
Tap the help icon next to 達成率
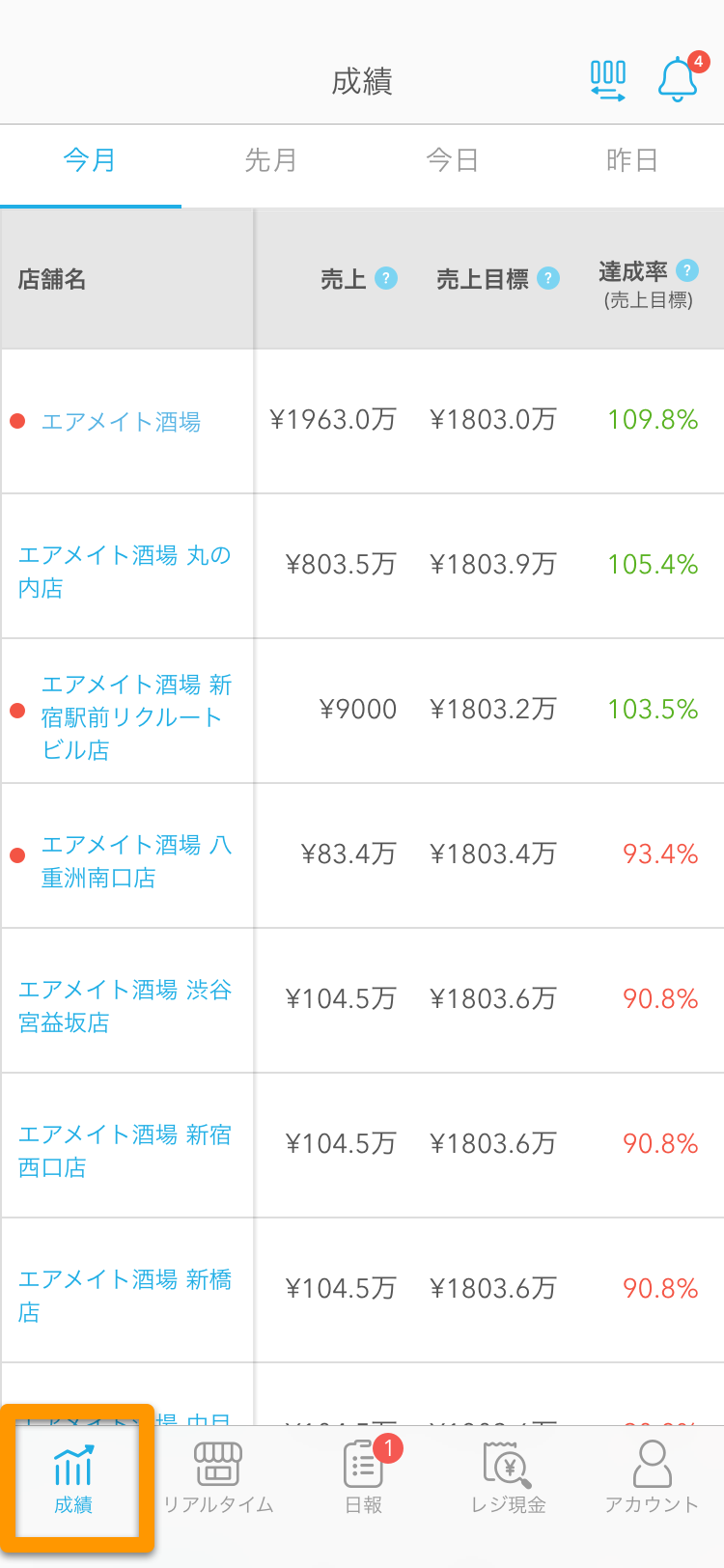pyautogui.click(x=687, y=270)
